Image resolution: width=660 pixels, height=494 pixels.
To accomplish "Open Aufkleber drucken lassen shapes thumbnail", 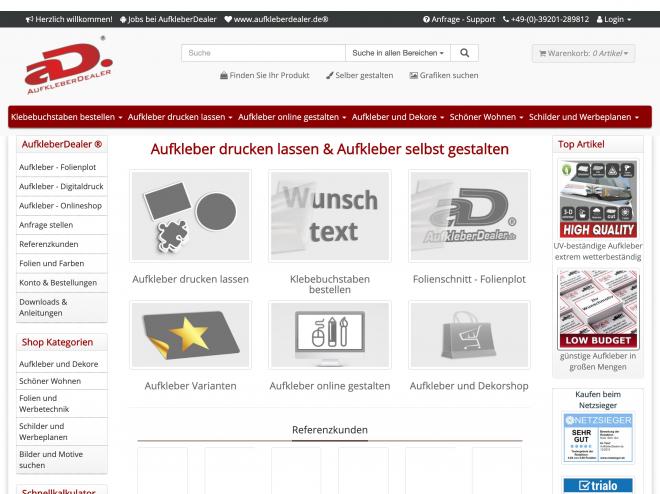I will pyautogui.click(x=191, y=216).
